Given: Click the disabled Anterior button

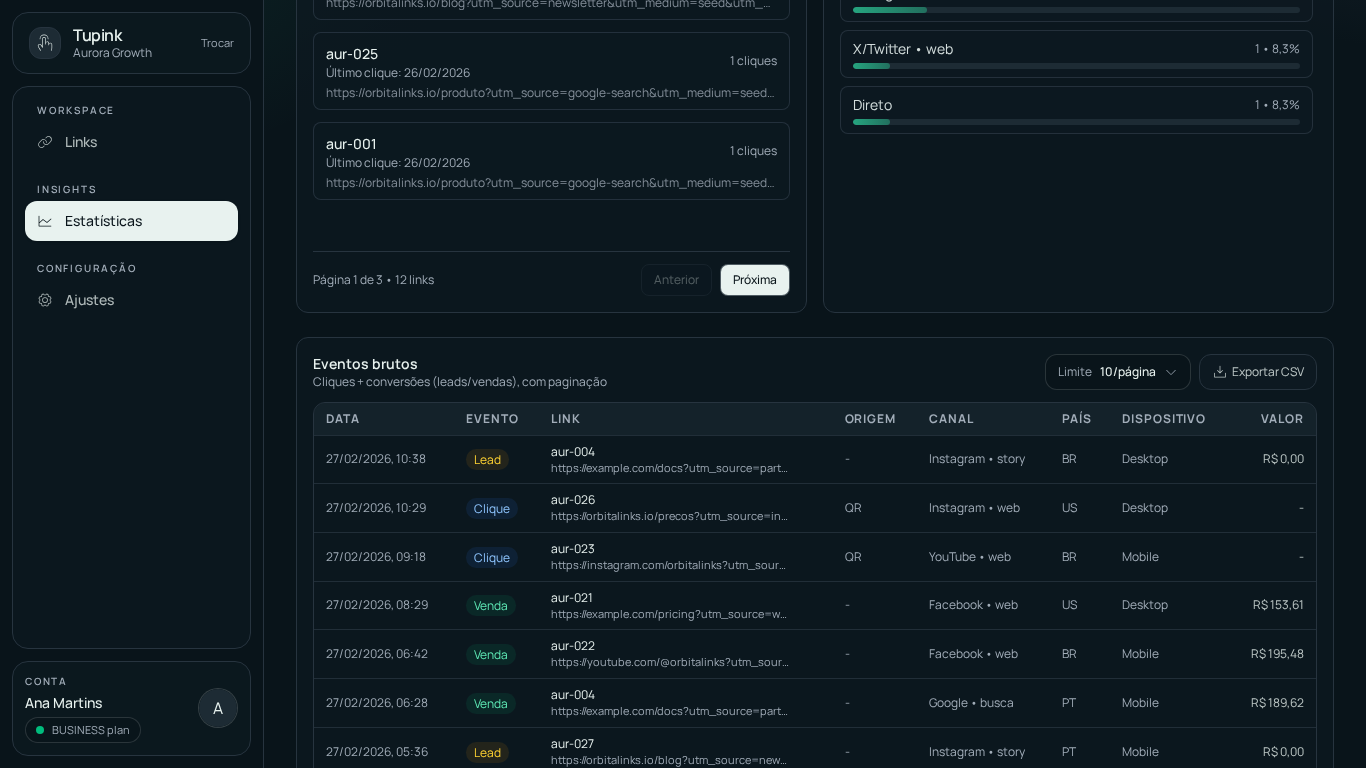Looking at the screenshot, I should [x=676, y=280].
